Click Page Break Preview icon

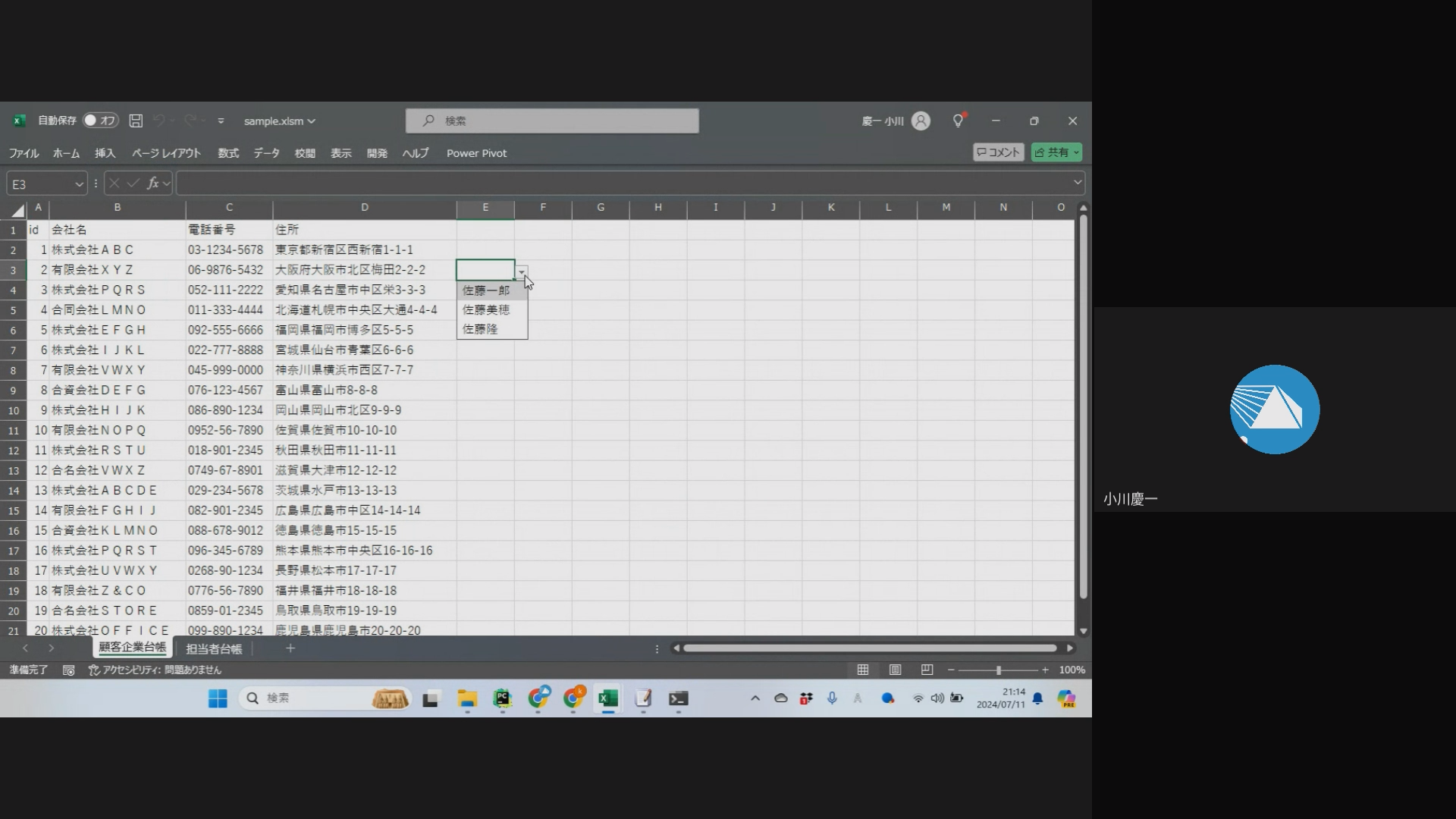927,670
